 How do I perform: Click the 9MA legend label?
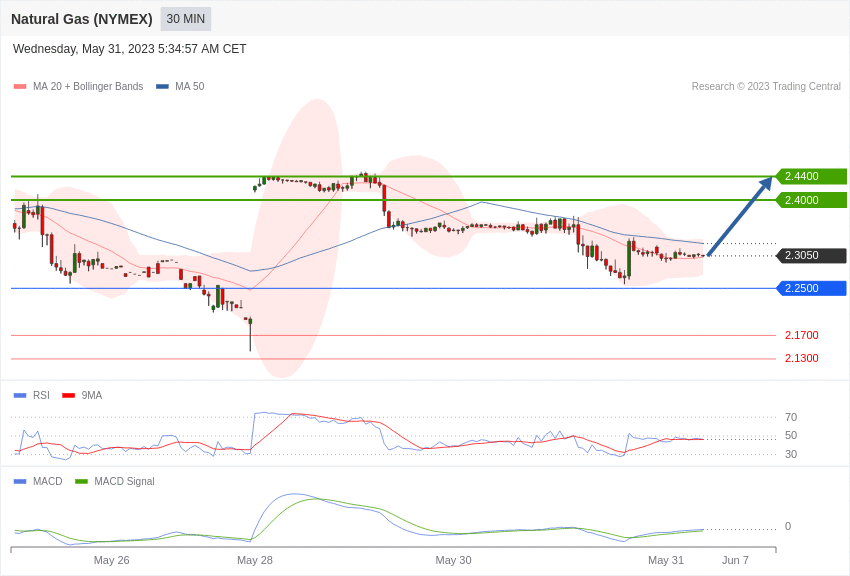click(x=92, y=396)
